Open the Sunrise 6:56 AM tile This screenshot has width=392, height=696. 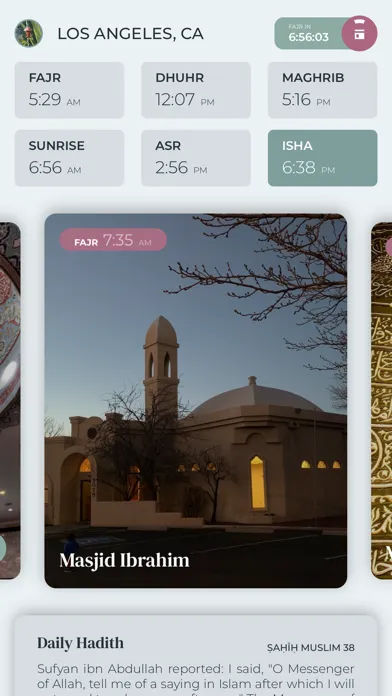point(69,158)
